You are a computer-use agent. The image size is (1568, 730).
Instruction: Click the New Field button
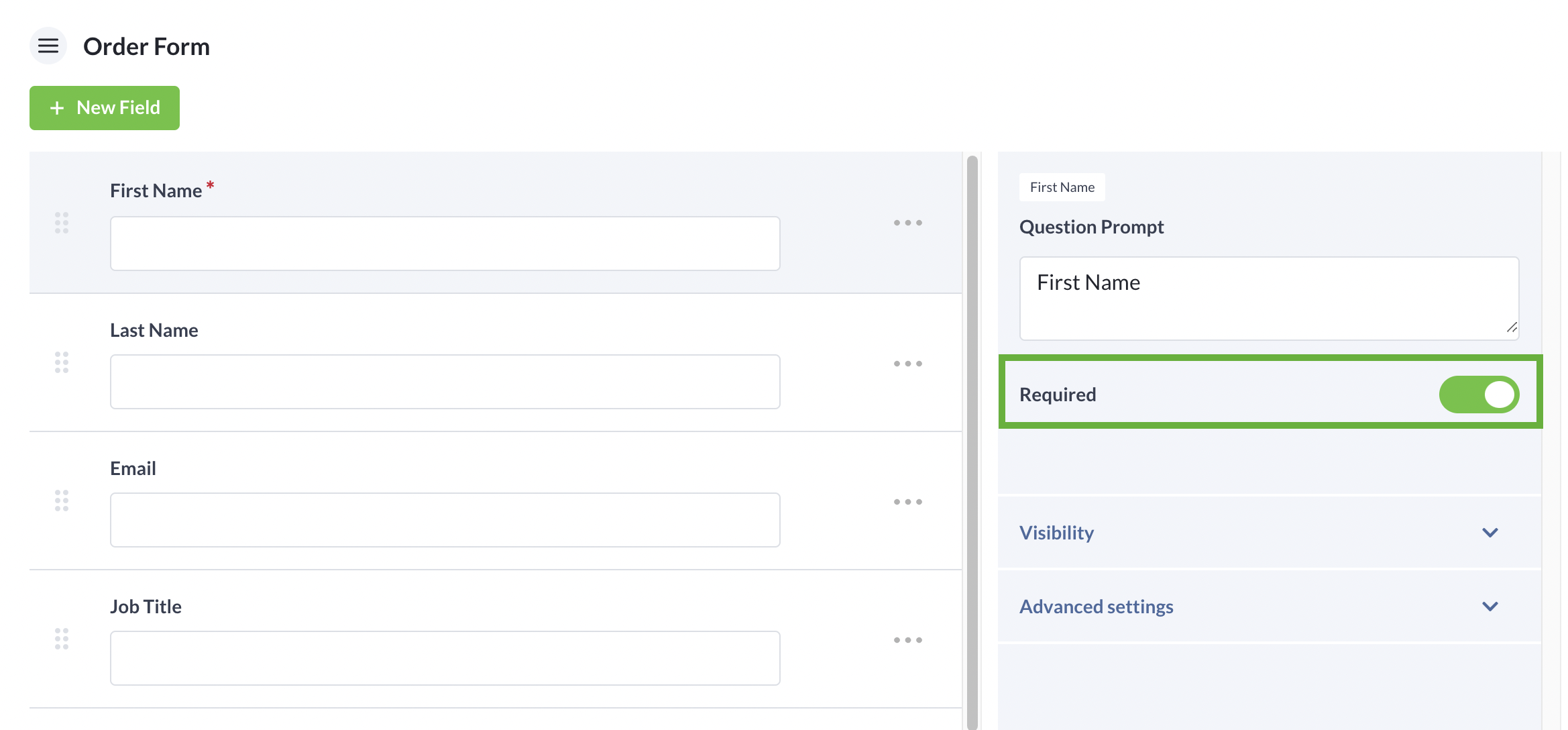pyautogui.click(x=105, y=108)
